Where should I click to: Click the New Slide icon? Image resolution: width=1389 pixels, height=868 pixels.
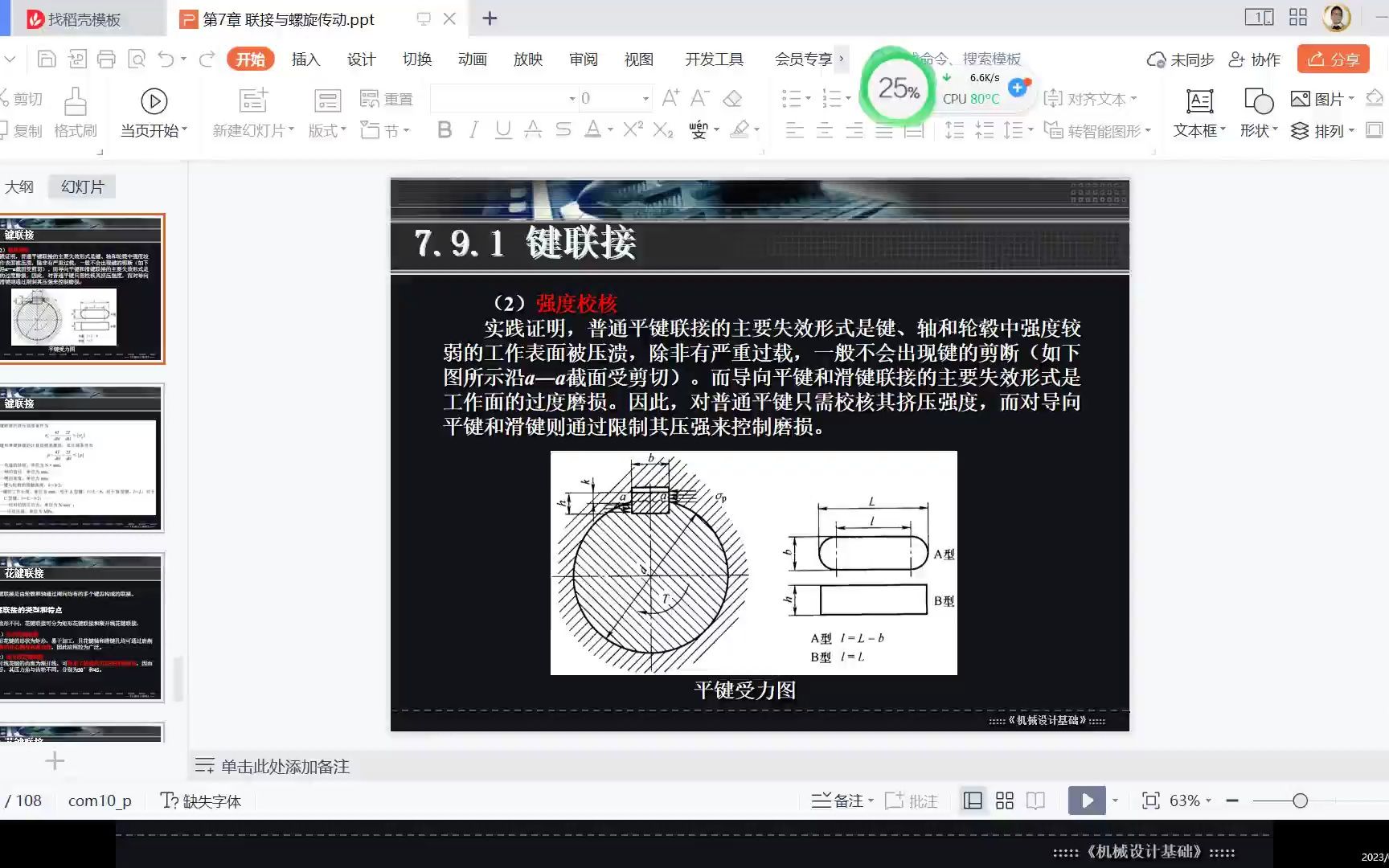coord(253,100)
